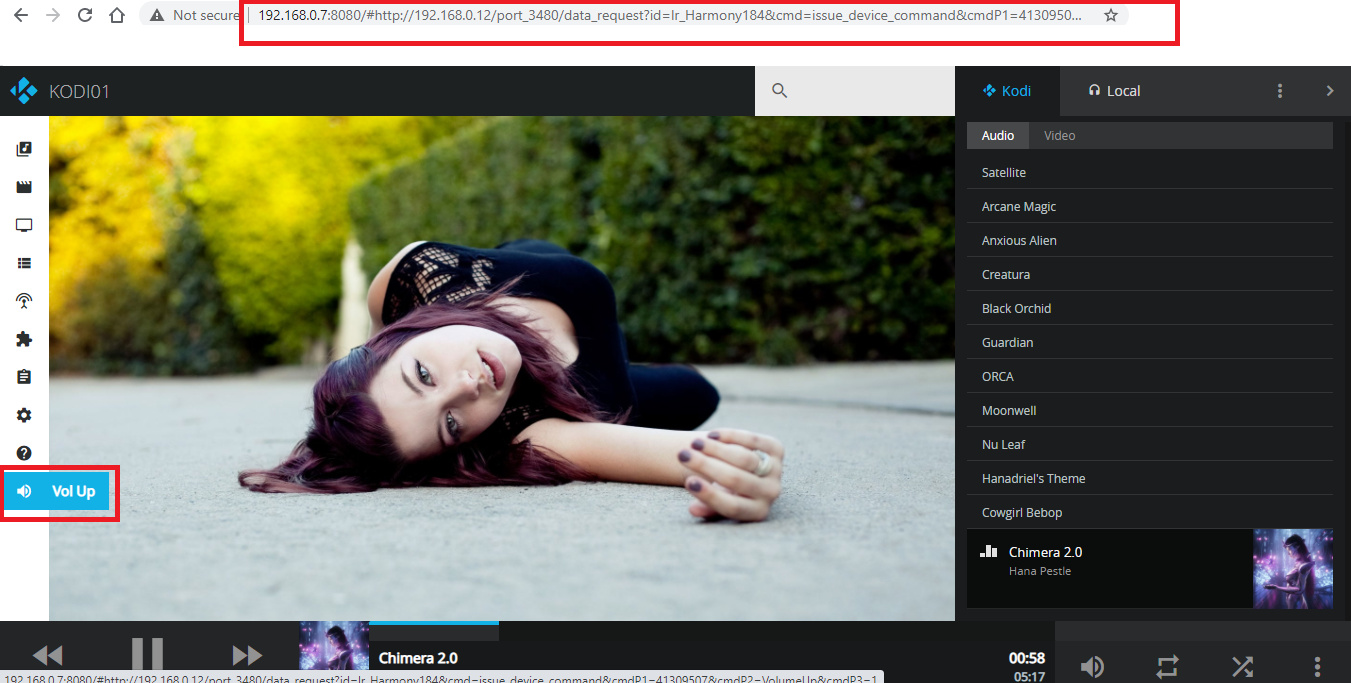The image size is (1351, 683).
Task: Click the search input field
Action: (x=855, y=91)
